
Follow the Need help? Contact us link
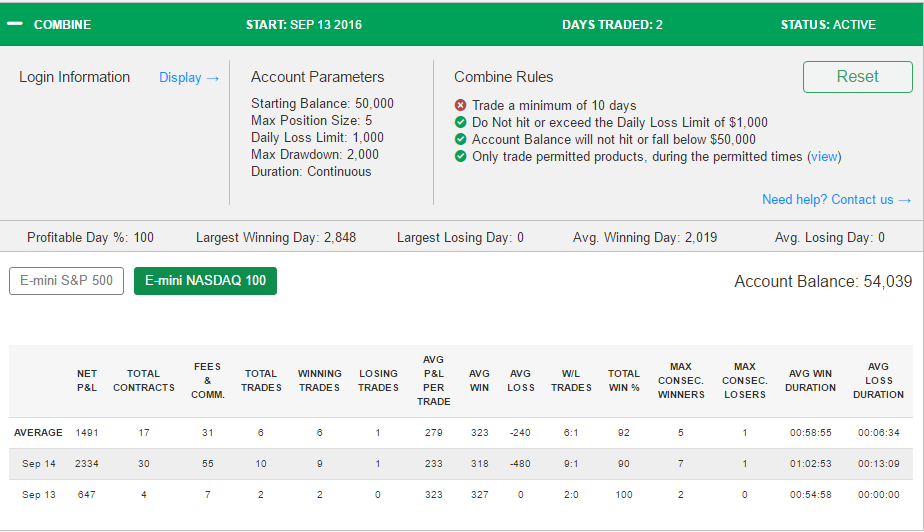(x=836, y=199)
